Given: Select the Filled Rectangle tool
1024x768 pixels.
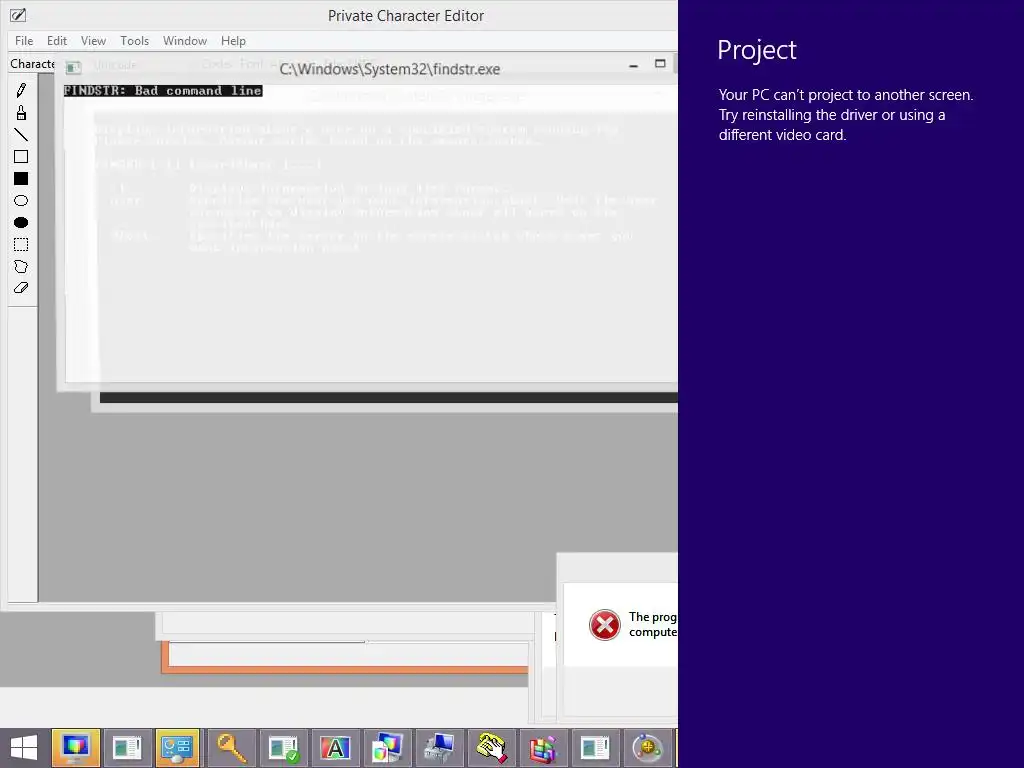Looking at the screenshot, I should click(21, 179).
